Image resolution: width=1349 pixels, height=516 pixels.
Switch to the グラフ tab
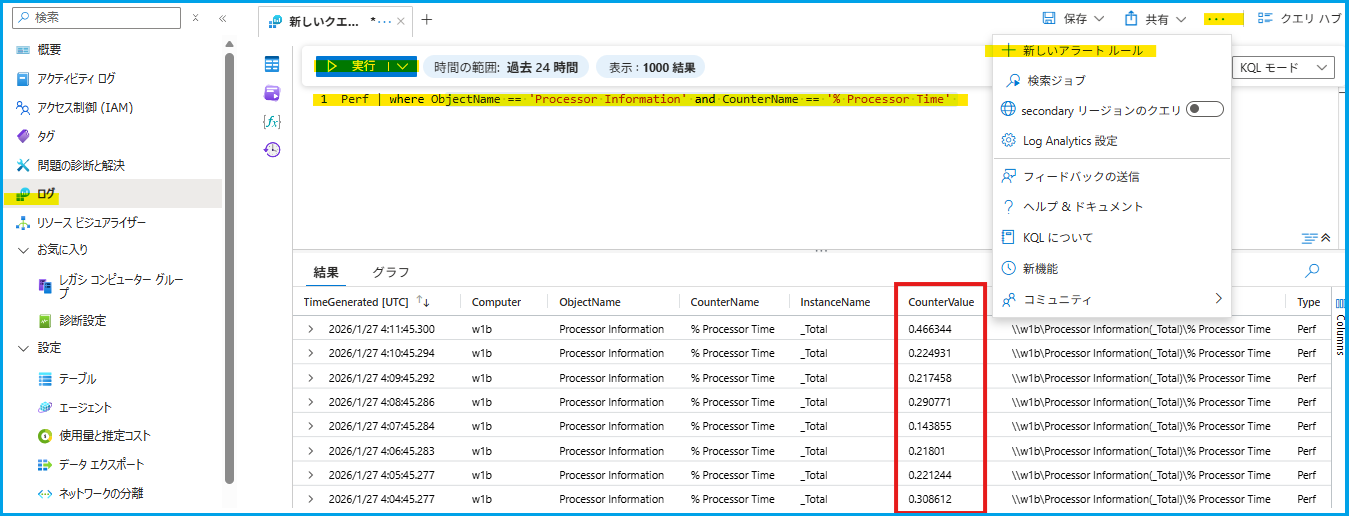click(391, 272)
